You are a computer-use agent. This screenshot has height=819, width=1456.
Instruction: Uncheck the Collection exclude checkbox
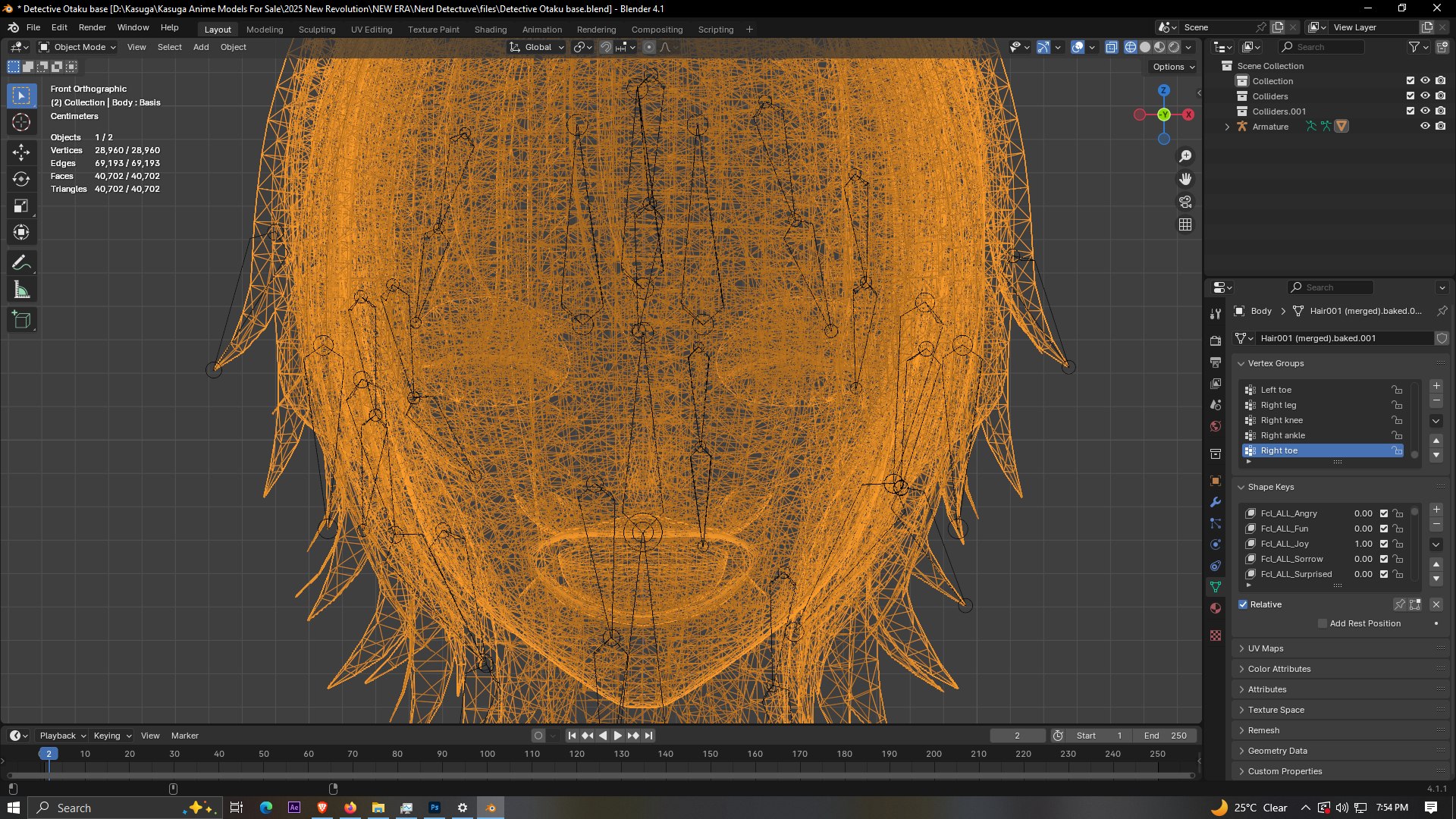[1410, 81]
